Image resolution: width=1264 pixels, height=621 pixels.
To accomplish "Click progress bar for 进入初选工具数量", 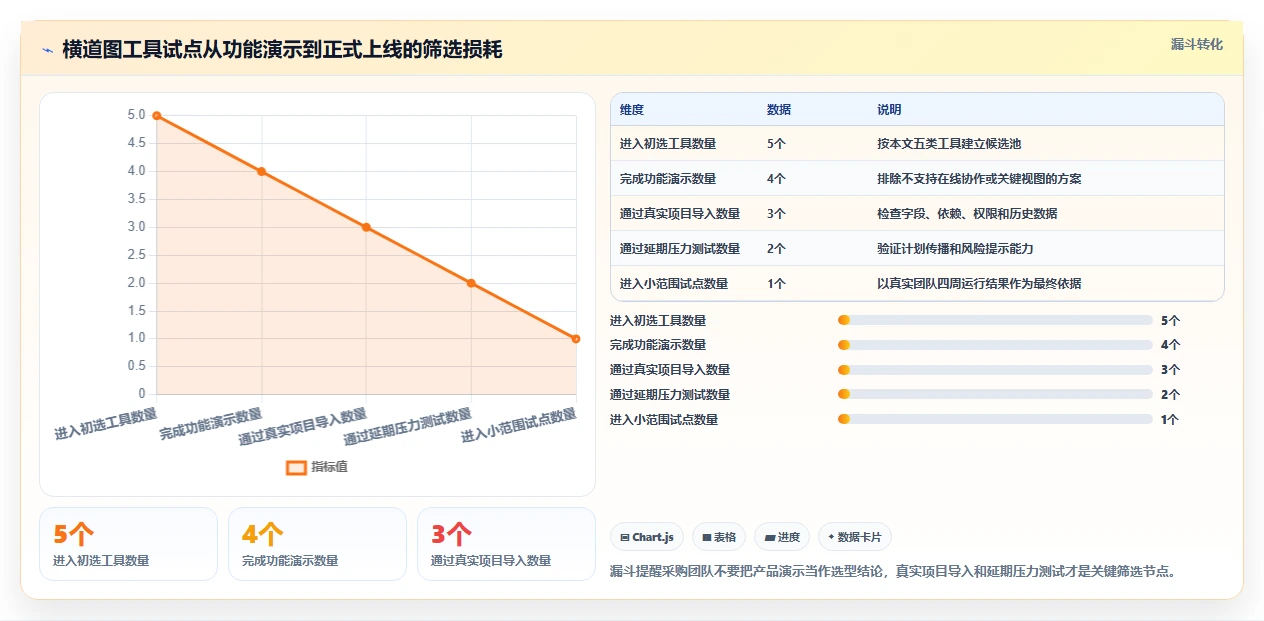I will coord(995,320).
